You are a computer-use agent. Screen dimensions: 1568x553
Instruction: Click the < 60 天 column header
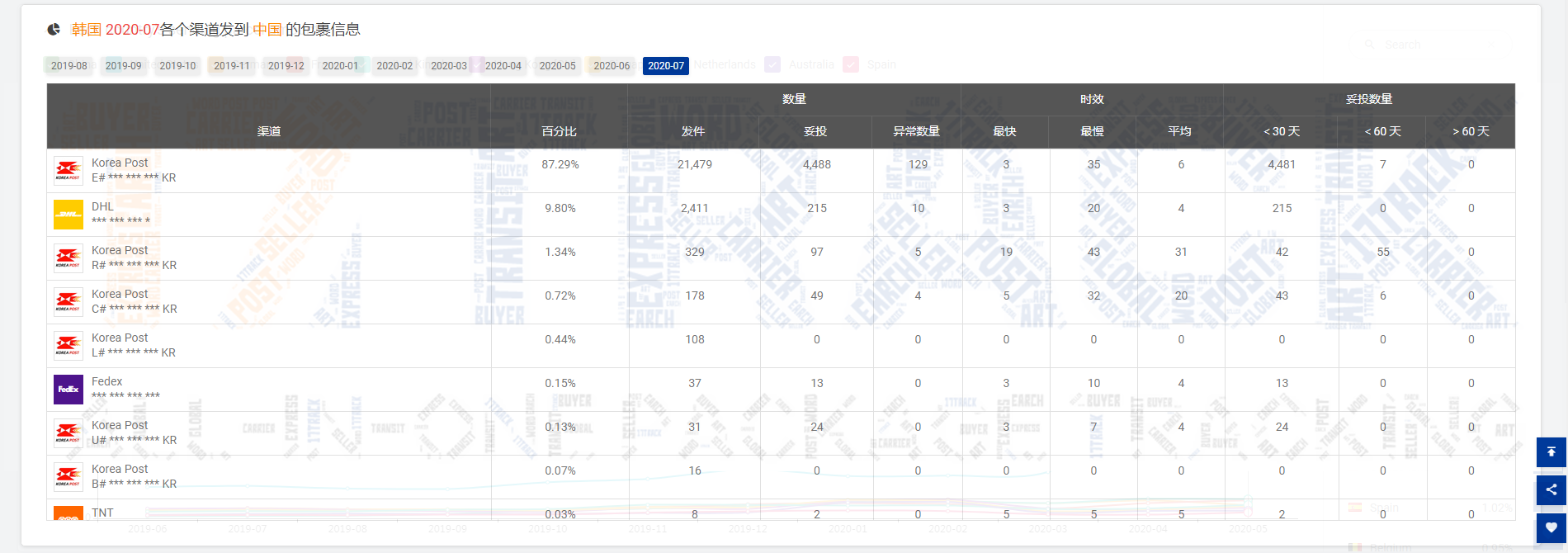[1383, 131]
